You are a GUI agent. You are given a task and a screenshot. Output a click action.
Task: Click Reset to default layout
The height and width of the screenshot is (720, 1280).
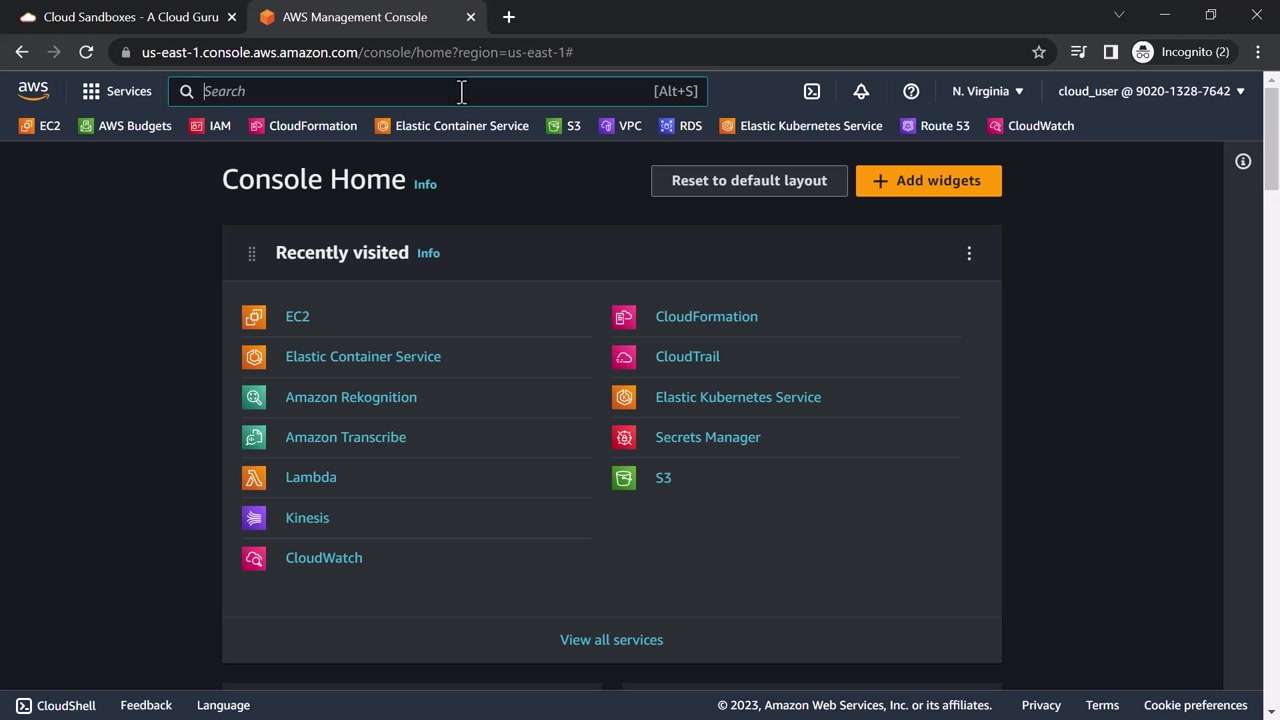point(749,181)
